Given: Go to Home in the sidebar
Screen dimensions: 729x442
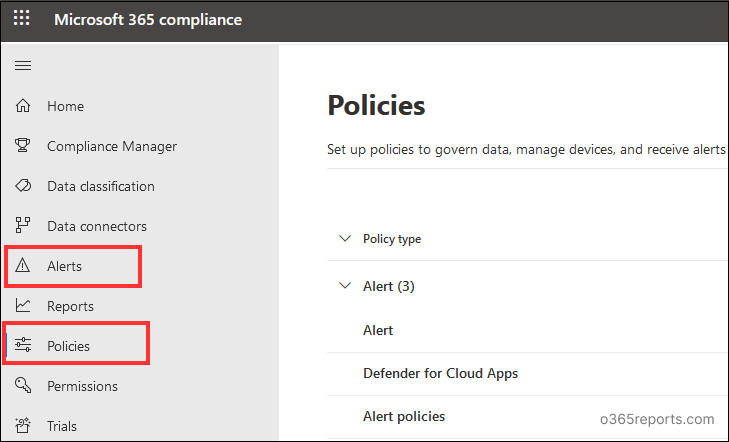Looking at the screenshot, I should [x=66, y=106].
